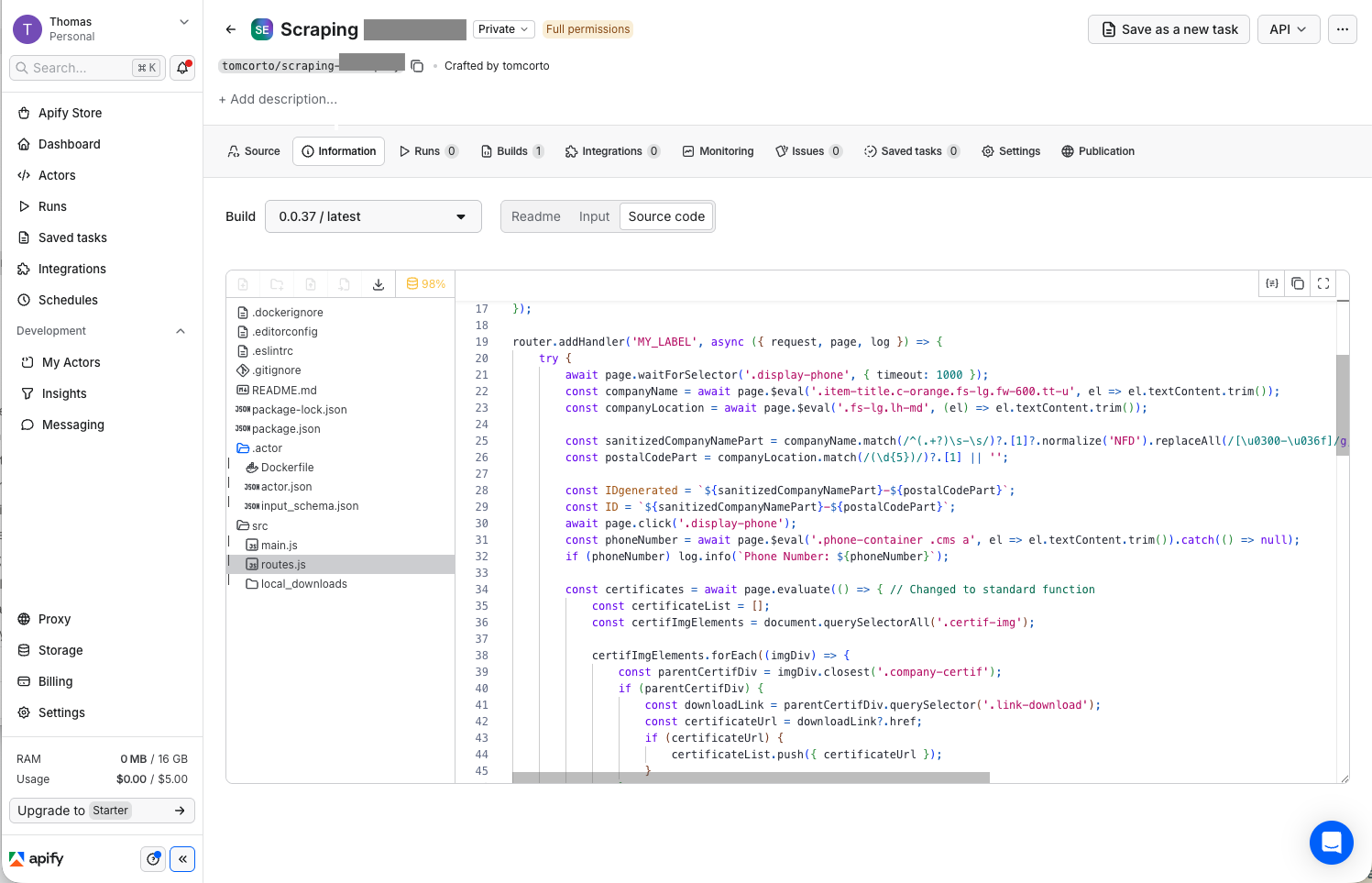Expand the local_downloads folder

(297, 584)
